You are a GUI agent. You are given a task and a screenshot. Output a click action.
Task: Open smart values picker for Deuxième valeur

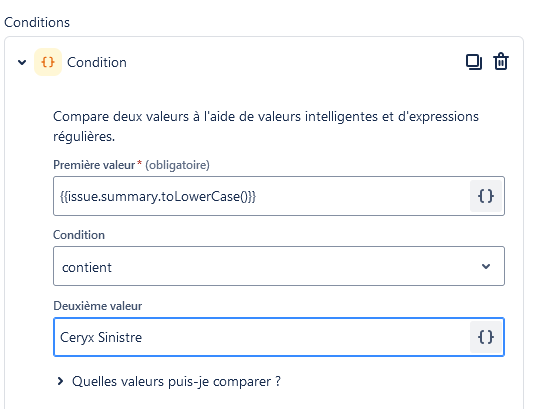tap(486, 337)
